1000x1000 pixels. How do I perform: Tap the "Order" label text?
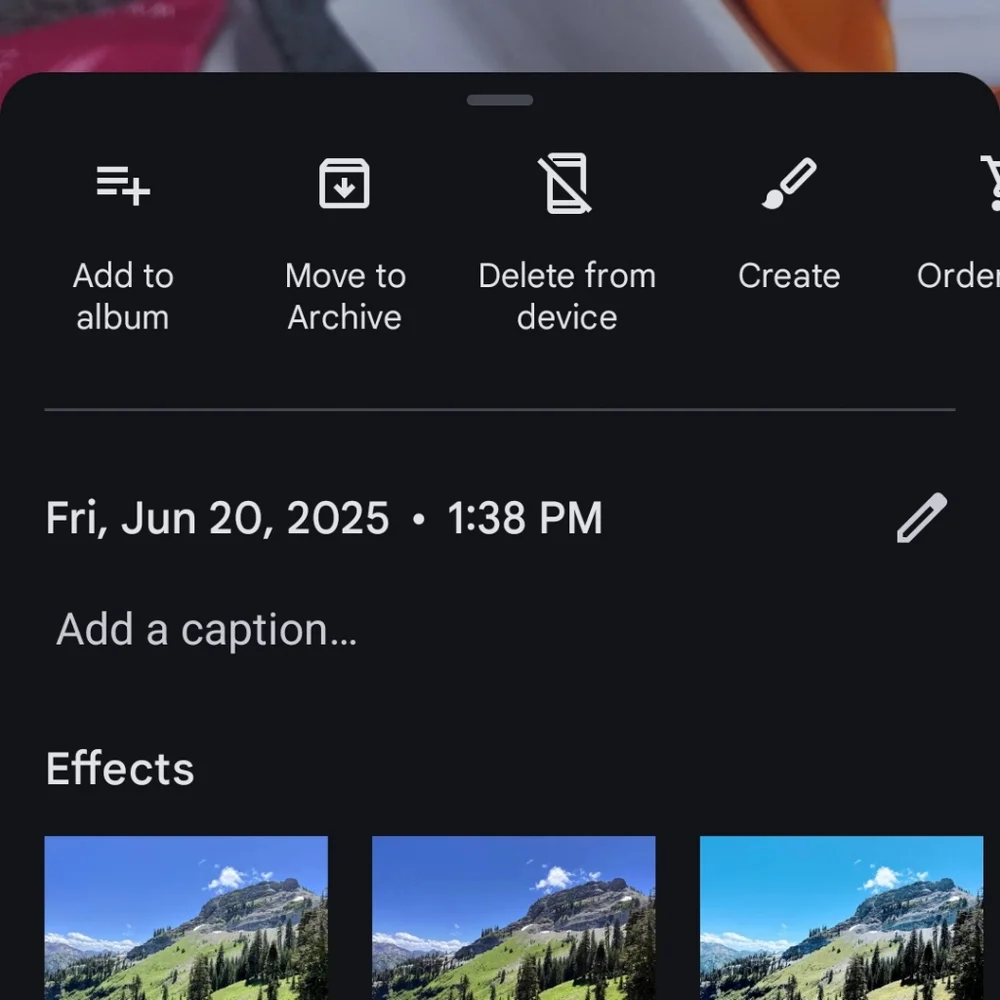click(958, 276)
